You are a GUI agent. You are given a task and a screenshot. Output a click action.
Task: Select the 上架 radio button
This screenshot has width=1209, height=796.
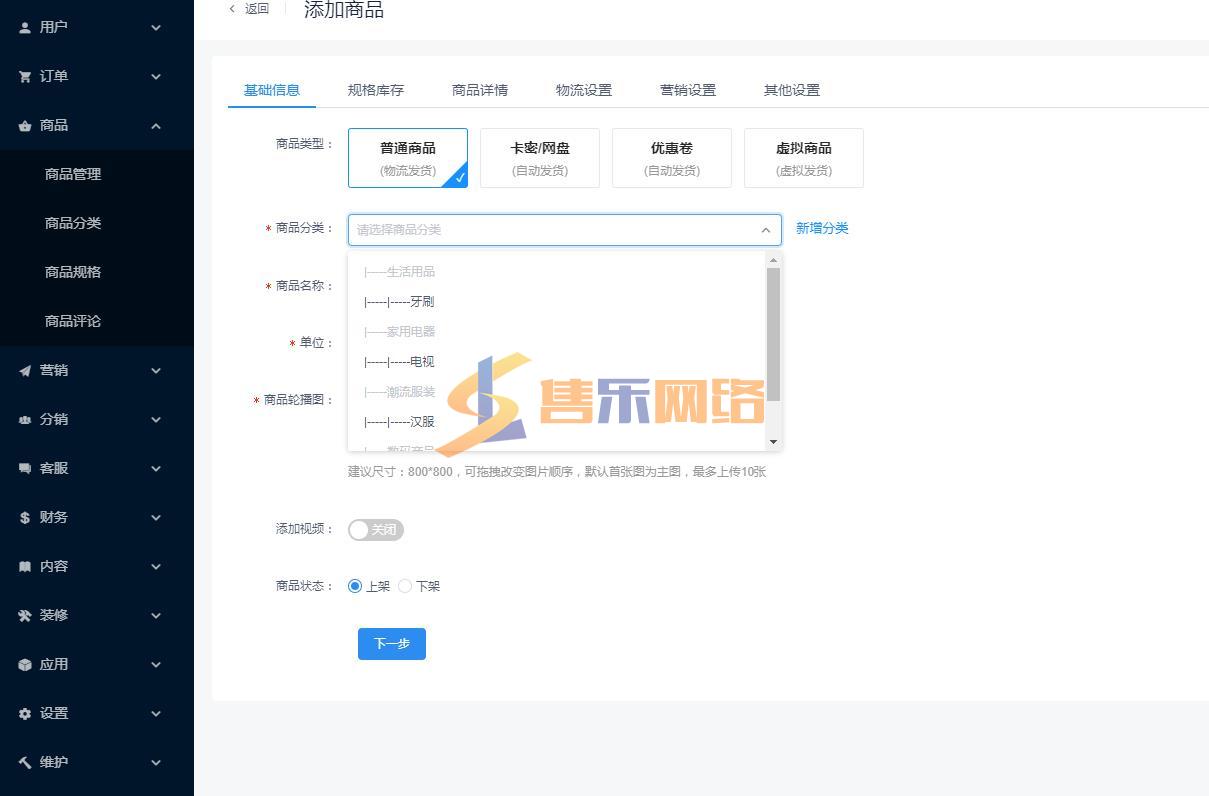(355, 586)
